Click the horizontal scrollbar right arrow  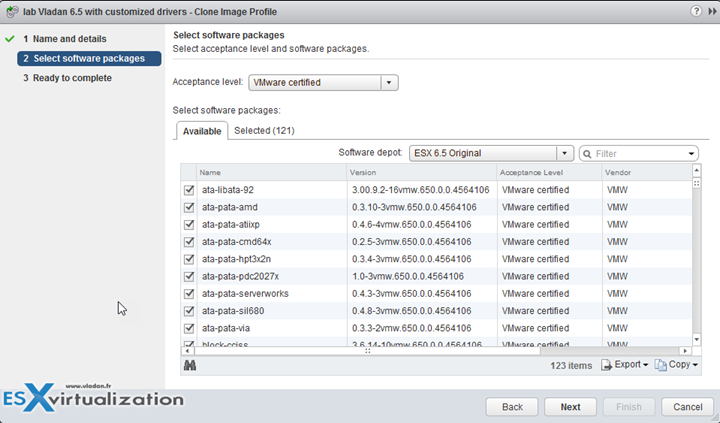click(x=685, y=351)
